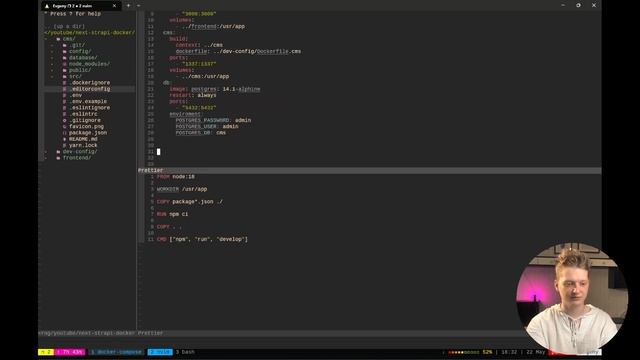Open the .env file in tree
640x360 pixels.
pos(76,95)
